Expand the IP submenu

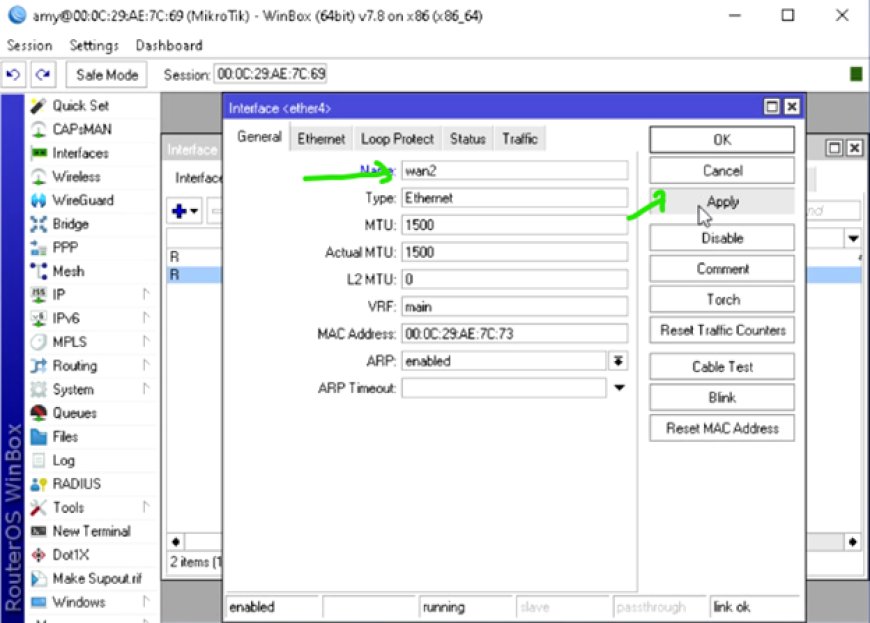click(x=146, y=294)
